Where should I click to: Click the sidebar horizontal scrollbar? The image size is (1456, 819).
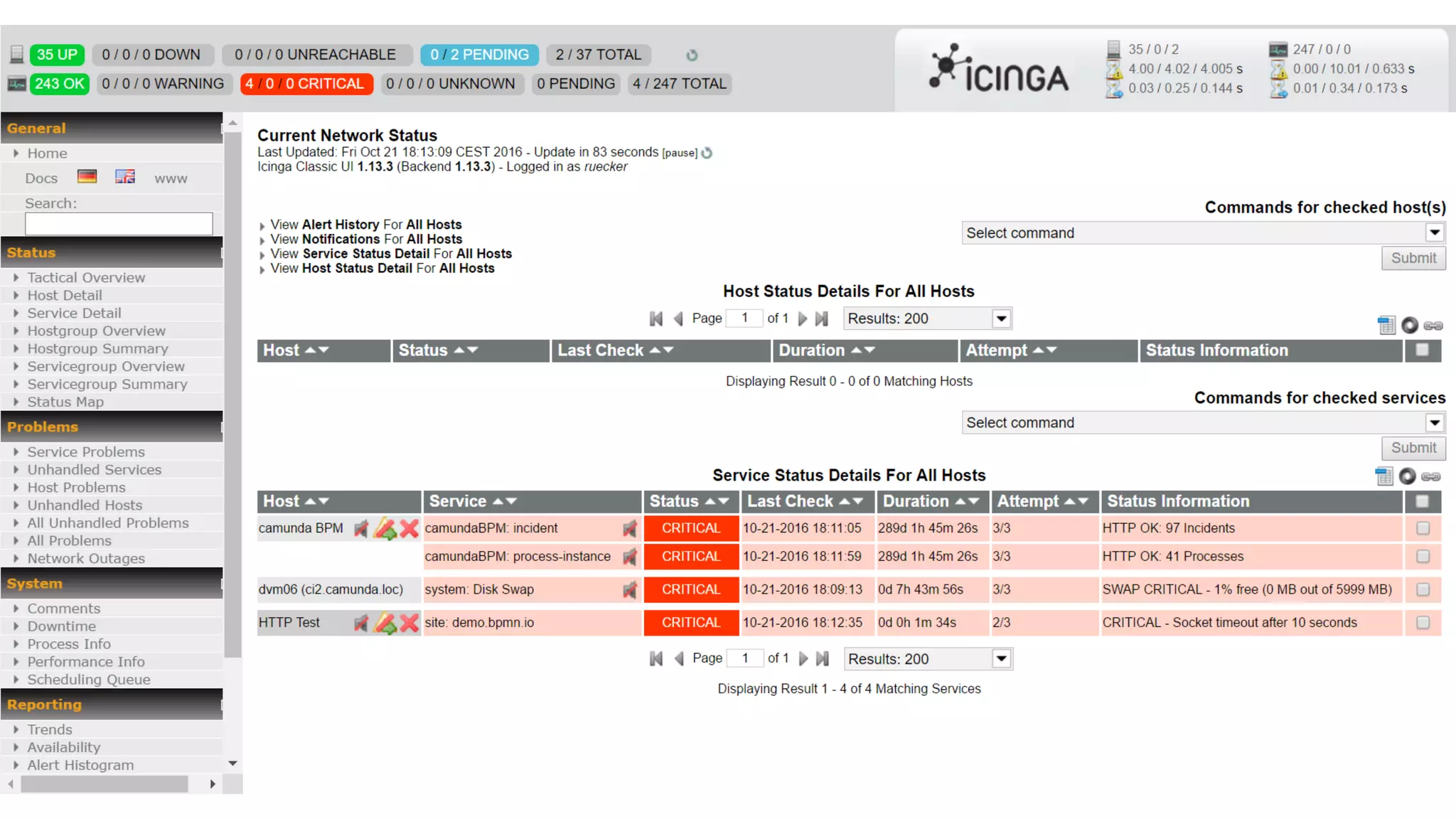[x=105, y=783]
